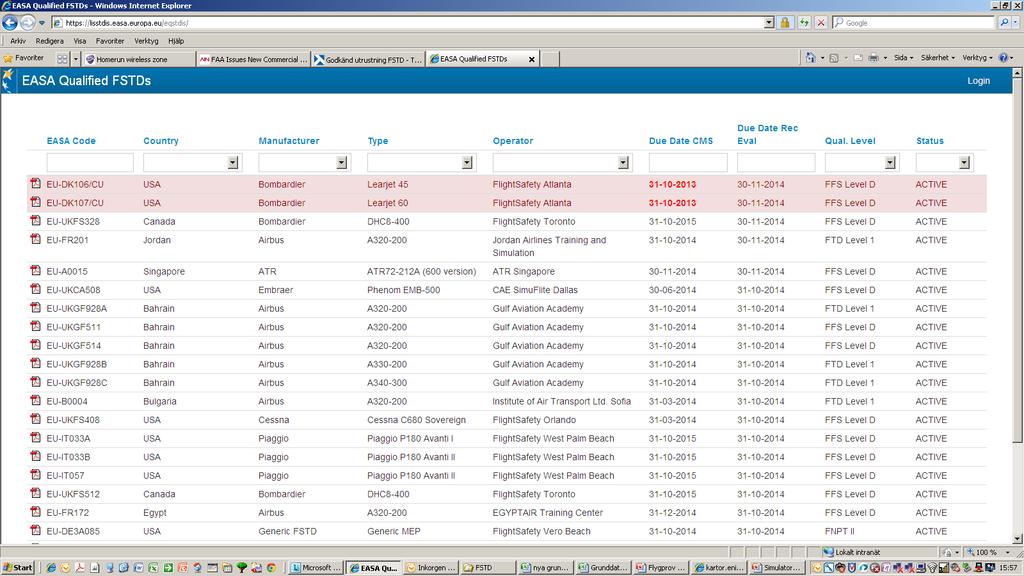The width and height of the screenshot is (1024, 576).
Task: Open the Säkerhet command bar dropdown
Action: pyautogui.click(x=938, y=57)
